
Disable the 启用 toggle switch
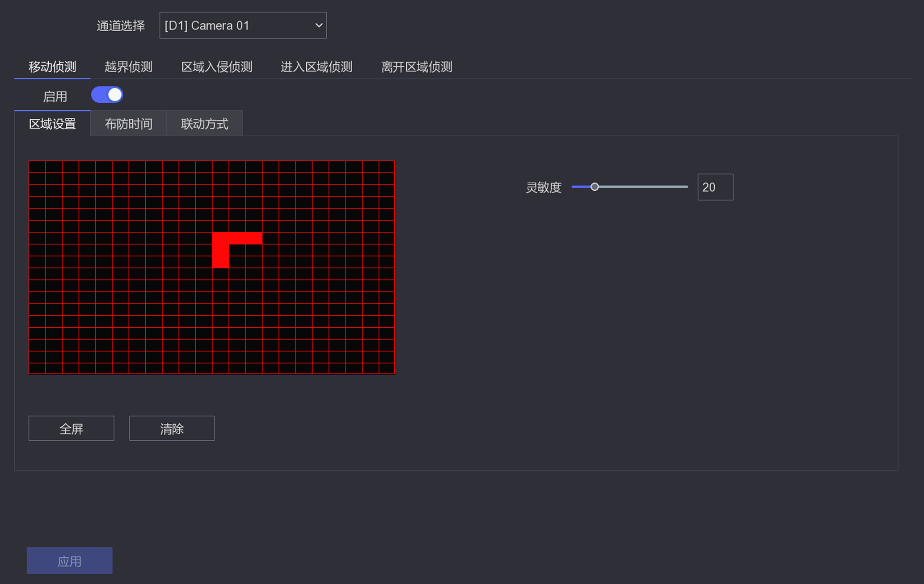tap(107, 95)
